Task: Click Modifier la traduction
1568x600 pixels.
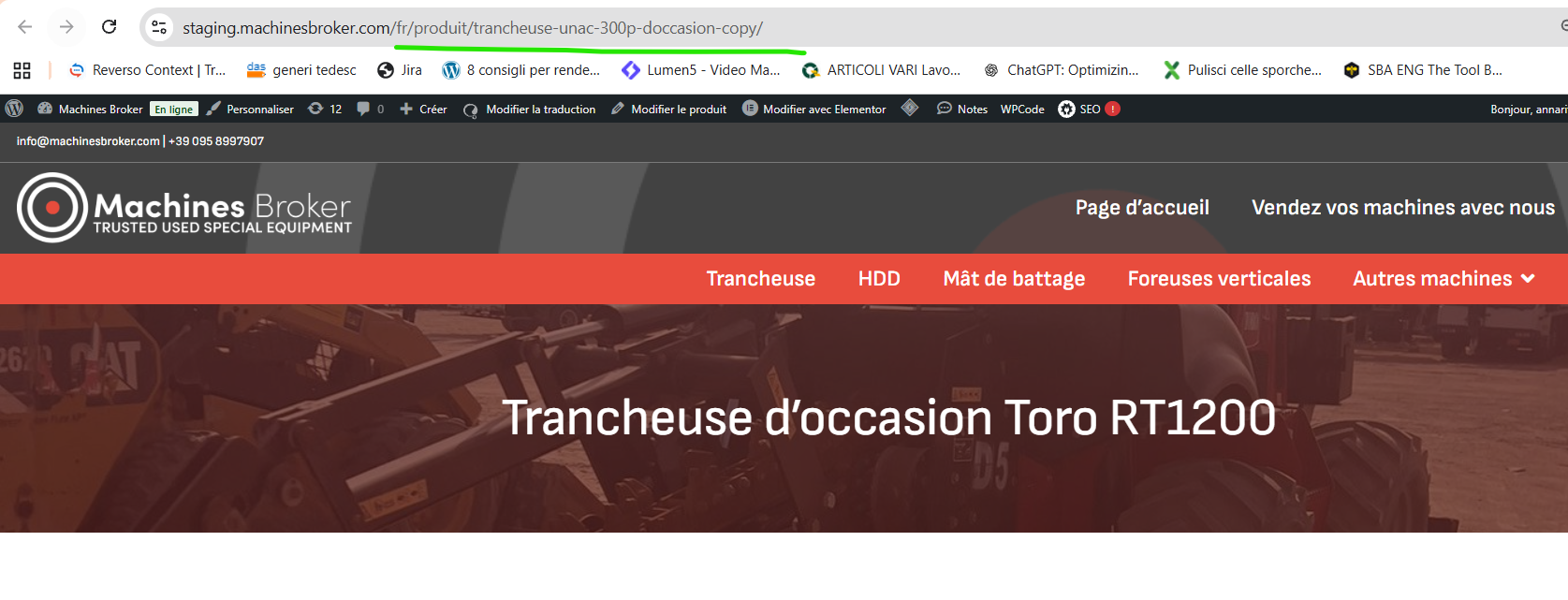Action: [530, 109]
